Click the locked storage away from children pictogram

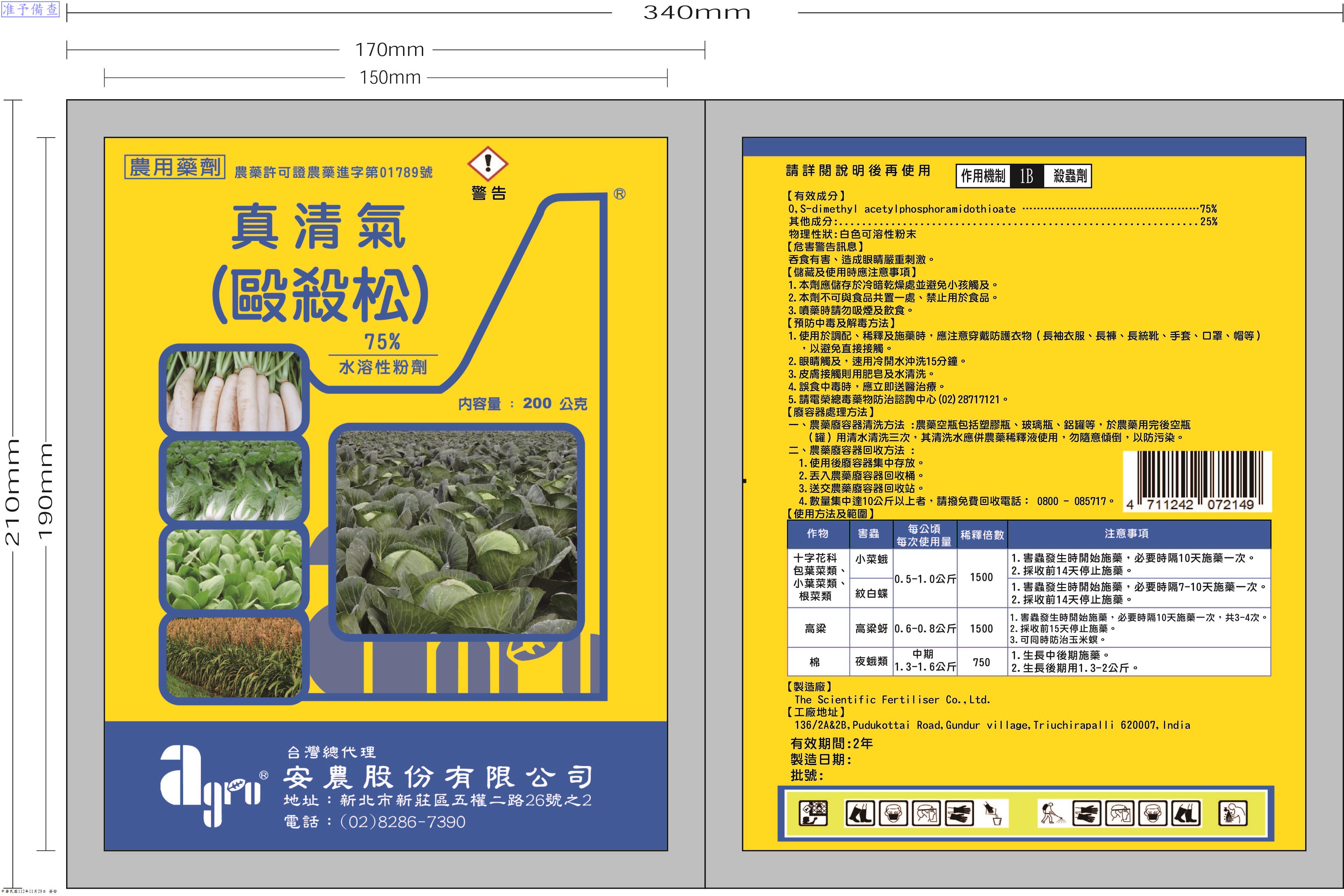(813, 814)
